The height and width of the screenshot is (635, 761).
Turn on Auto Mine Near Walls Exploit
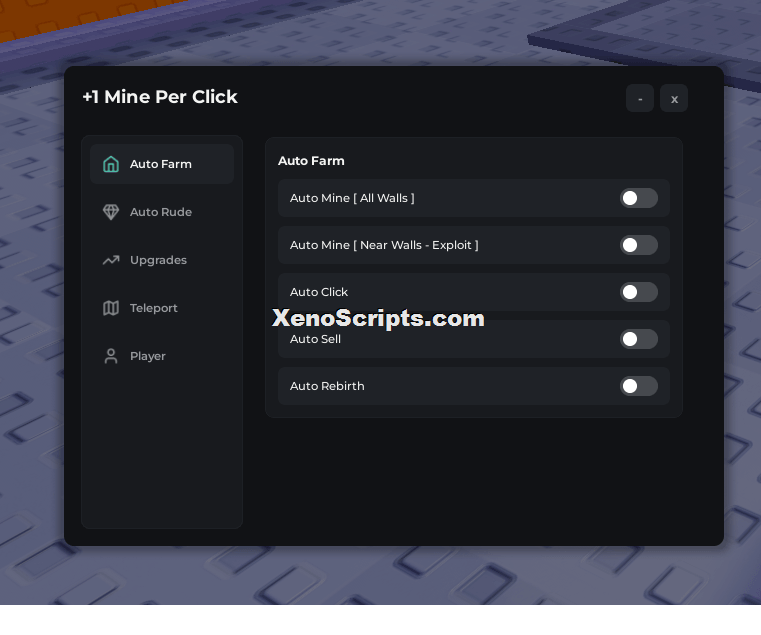[639, 245]
